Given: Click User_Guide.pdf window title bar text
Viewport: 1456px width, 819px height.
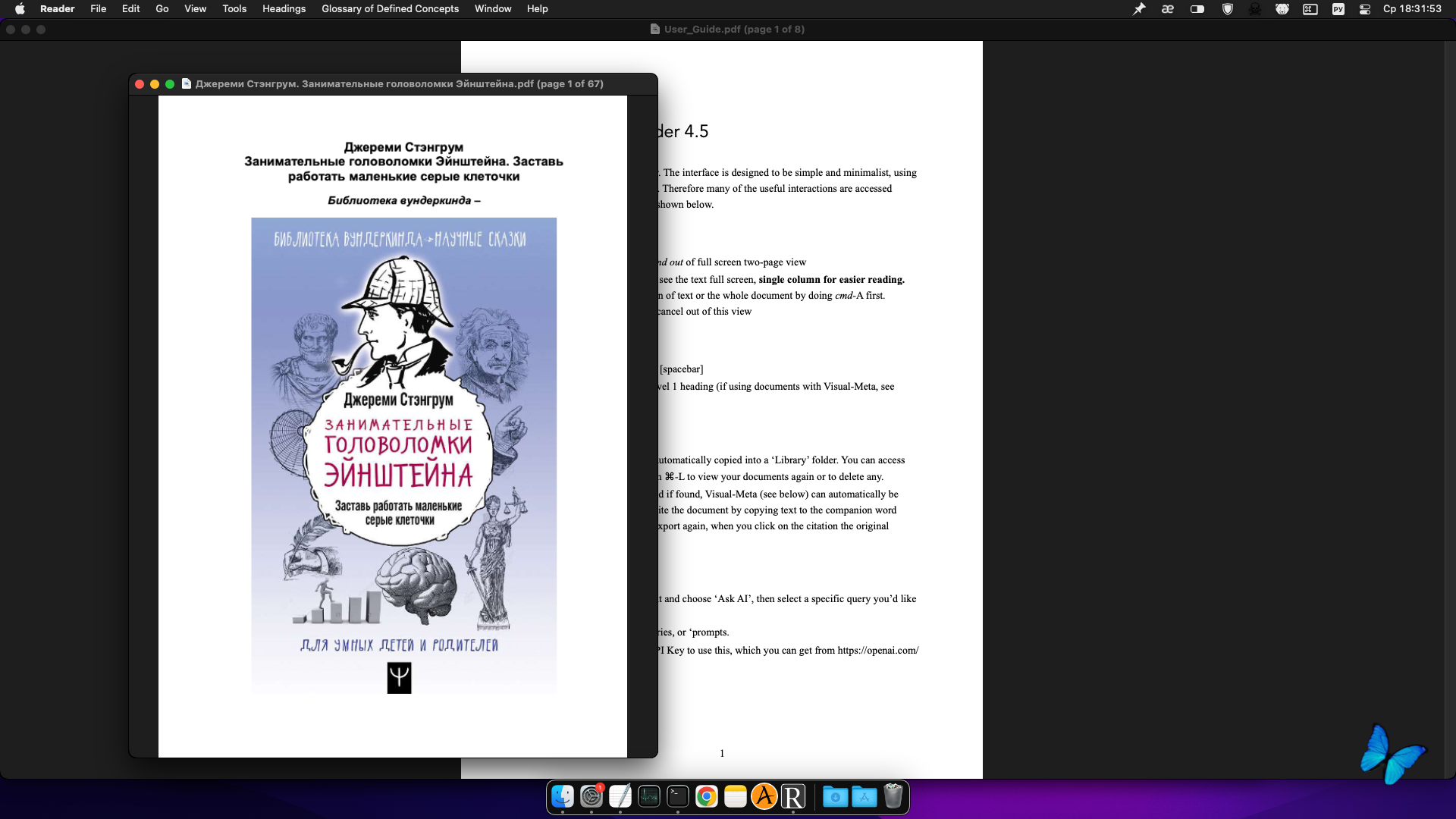Looking at the screenshot, I should [x=734, y=29].
